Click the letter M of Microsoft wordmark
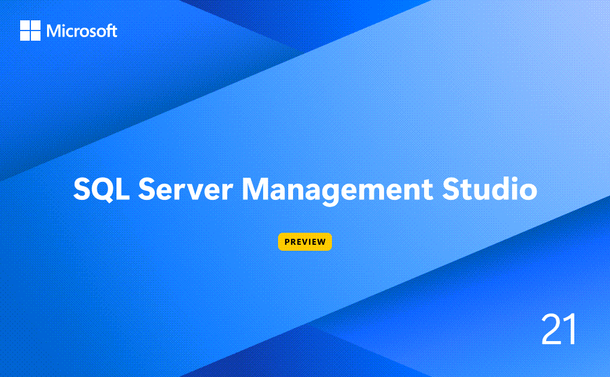Image resolution: width=610 pixels, height=377 pixels. click(x=53, y=31)
